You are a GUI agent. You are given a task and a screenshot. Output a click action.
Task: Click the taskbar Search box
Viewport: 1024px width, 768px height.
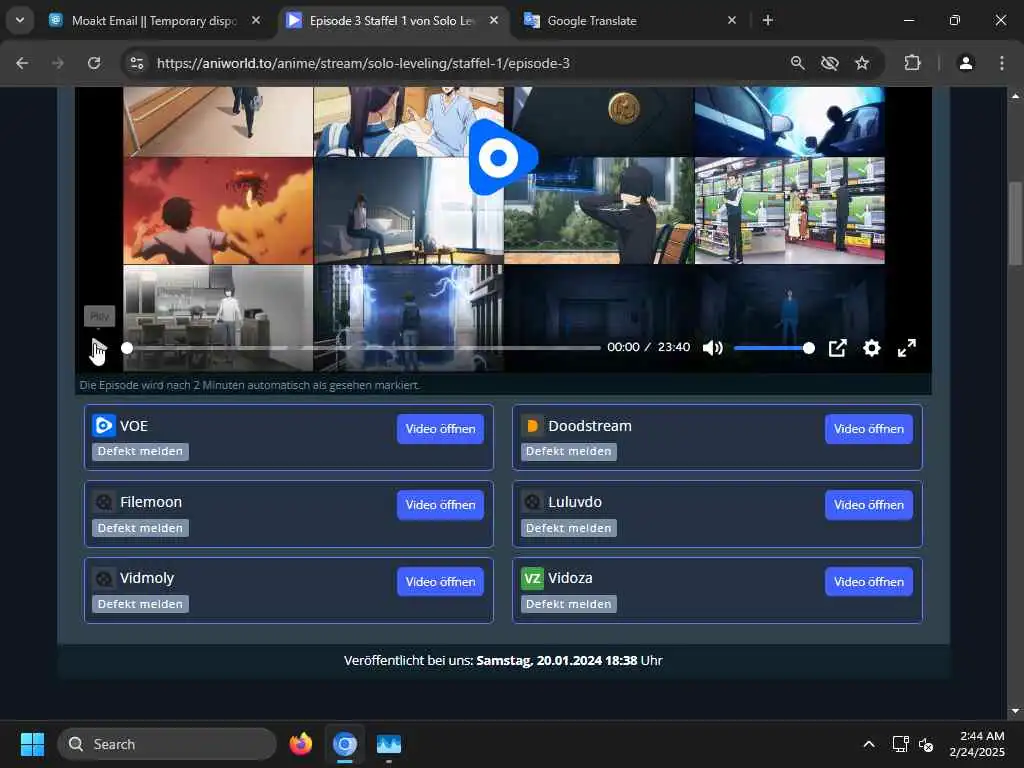pos(167,744)
